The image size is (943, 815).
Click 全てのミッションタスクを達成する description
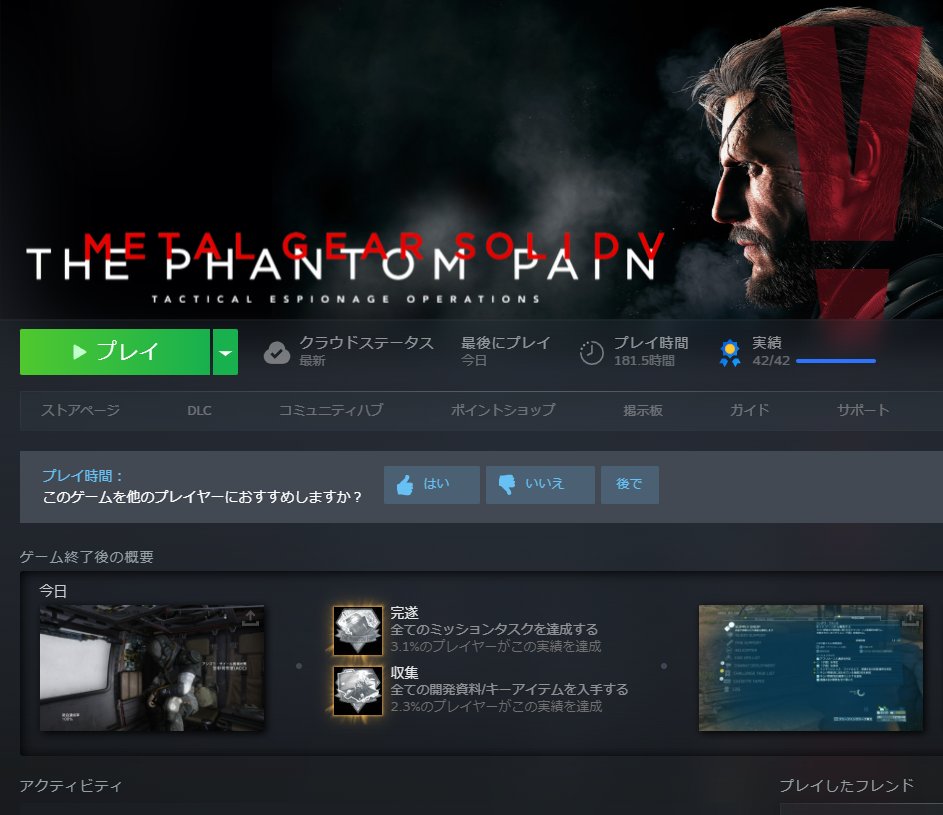494,629
